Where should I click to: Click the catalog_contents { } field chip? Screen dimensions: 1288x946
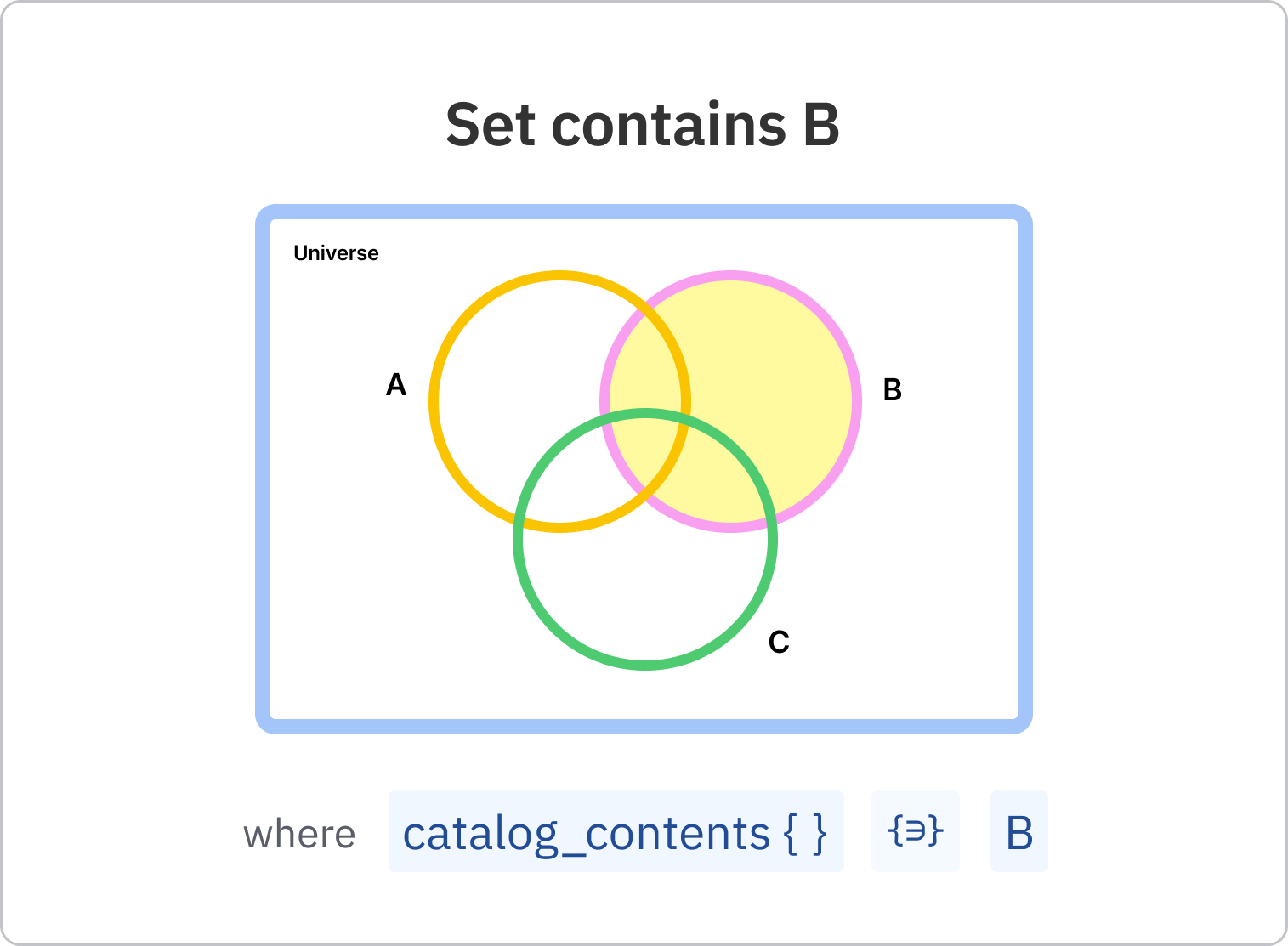[x=616, y=831]
